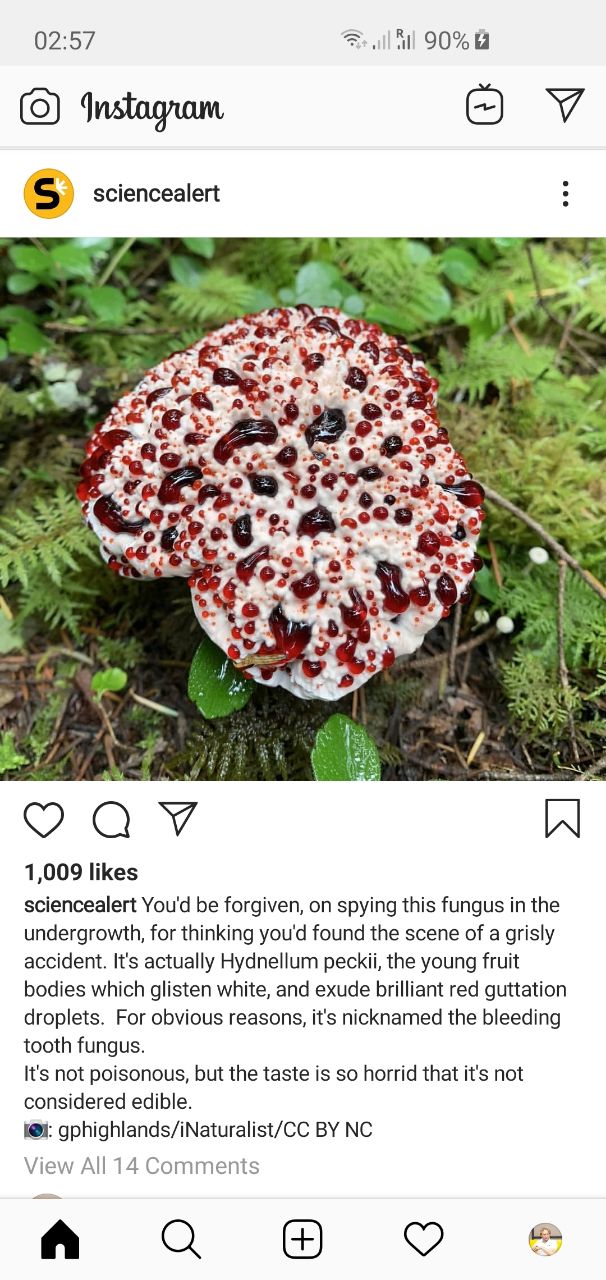The height and width of the screenshot is (1280, 606).
Task: Open IGTV from the top bar
Action: [485, 106]
